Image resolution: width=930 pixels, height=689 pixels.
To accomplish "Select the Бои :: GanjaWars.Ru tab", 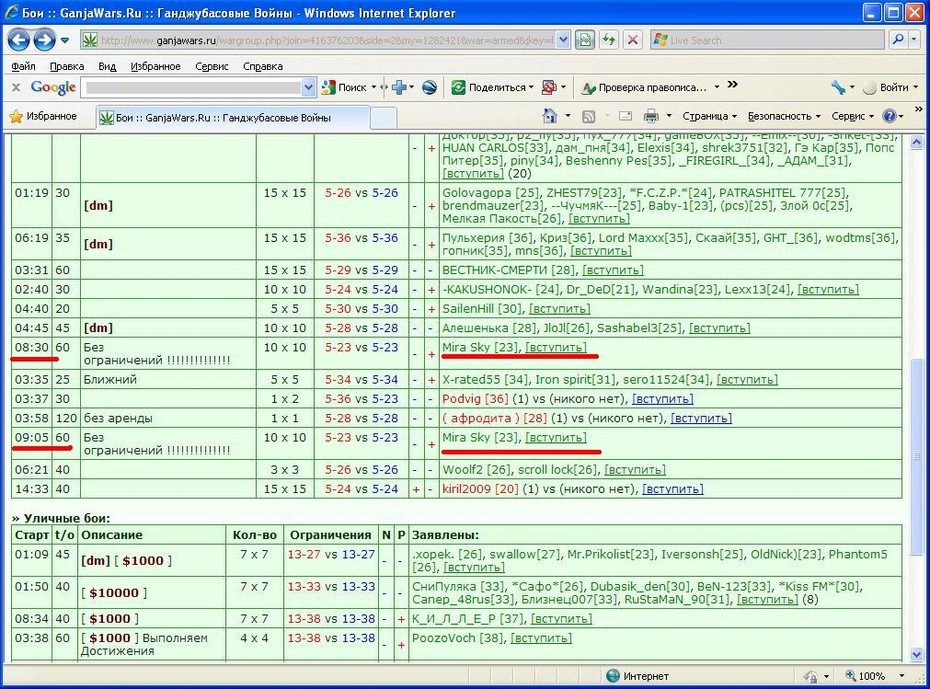I will tap(232, 117).
